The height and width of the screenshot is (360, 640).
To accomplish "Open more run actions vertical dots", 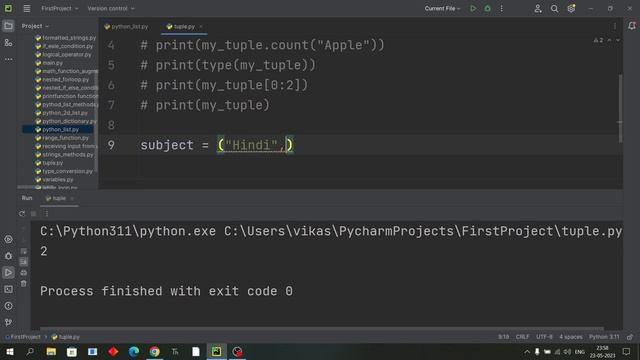I will click(x=502, y=8).
